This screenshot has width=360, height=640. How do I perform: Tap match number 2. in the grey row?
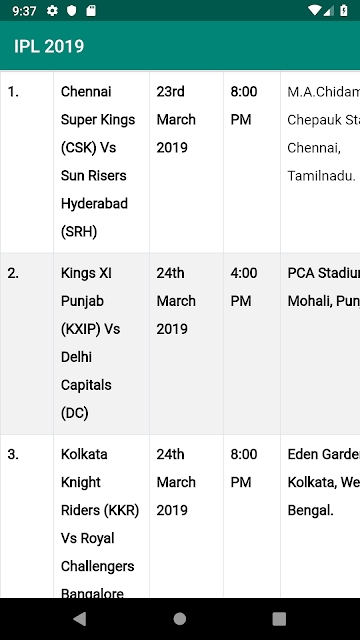pyautogui.click(x=13, y=273)
